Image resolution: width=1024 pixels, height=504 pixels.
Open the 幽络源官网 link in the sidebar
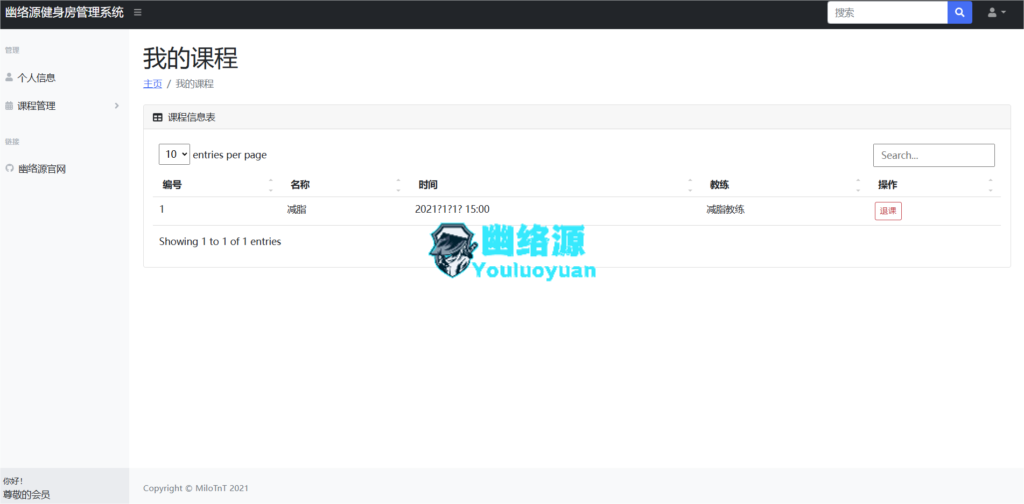point(42,169)
